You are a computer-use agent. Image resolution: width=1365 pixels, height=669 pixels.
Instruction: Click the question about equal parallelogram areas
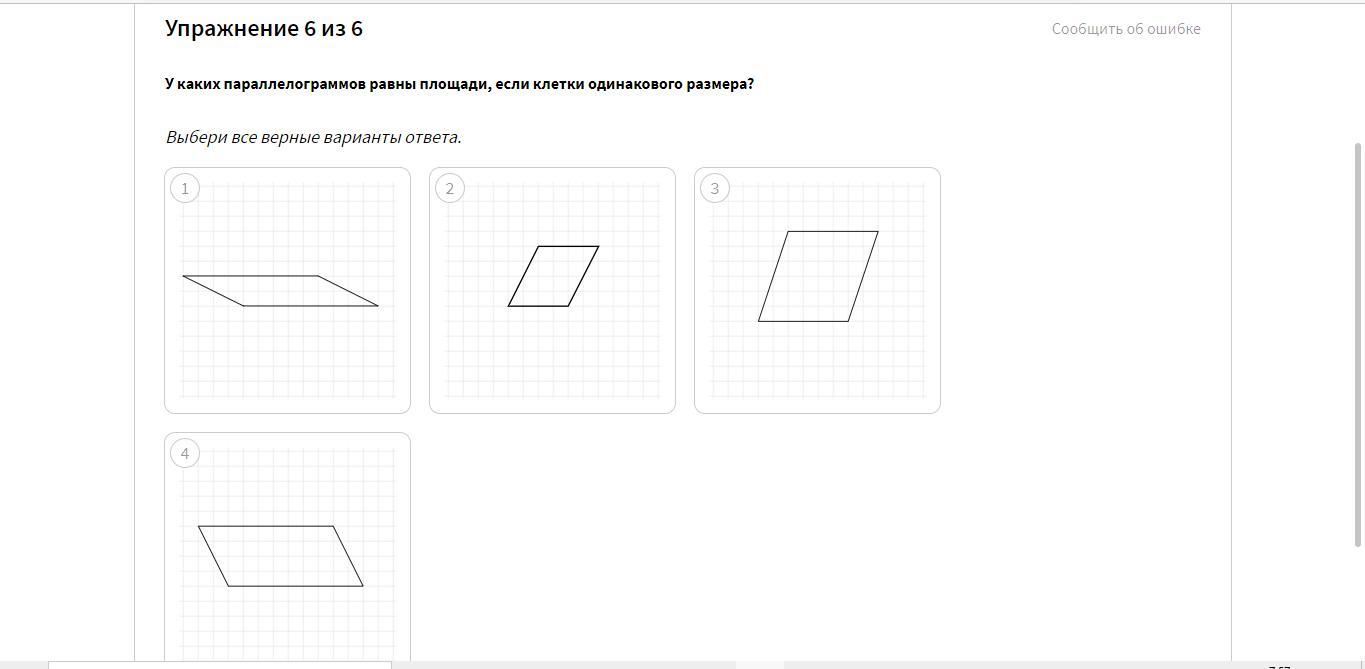click(x=459, y=84)
